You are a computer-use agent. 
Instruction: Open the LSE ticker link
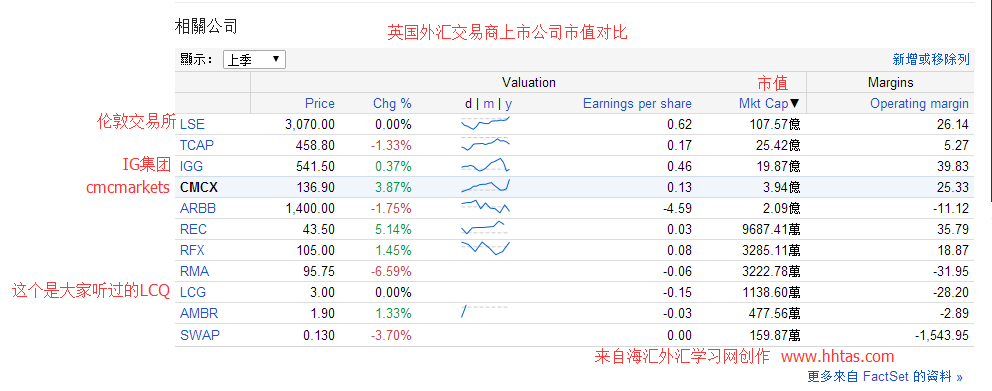point(192,124)
